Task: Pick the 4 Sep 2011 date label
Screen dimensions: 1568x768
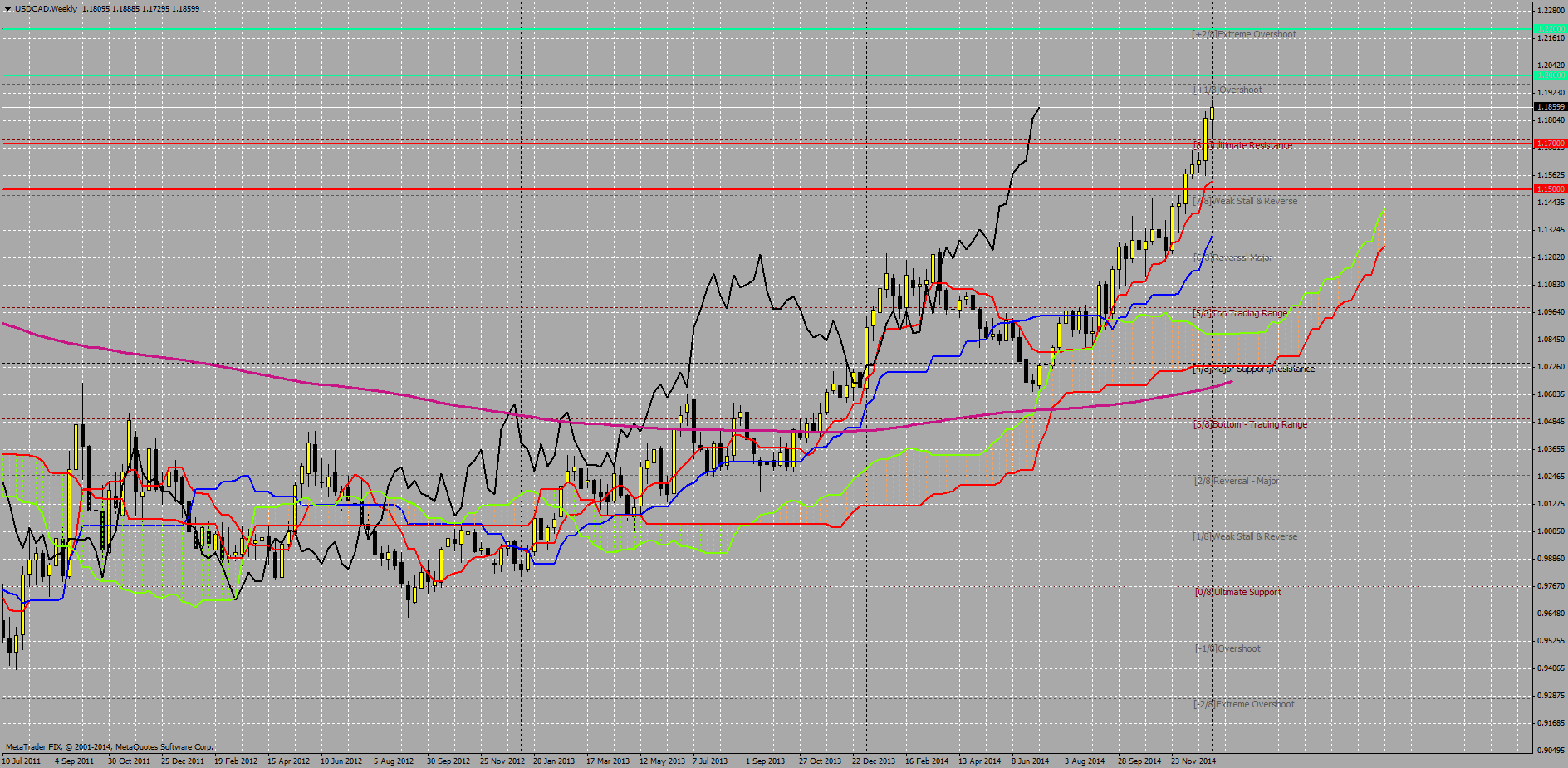Action: [x=74, y=761]
